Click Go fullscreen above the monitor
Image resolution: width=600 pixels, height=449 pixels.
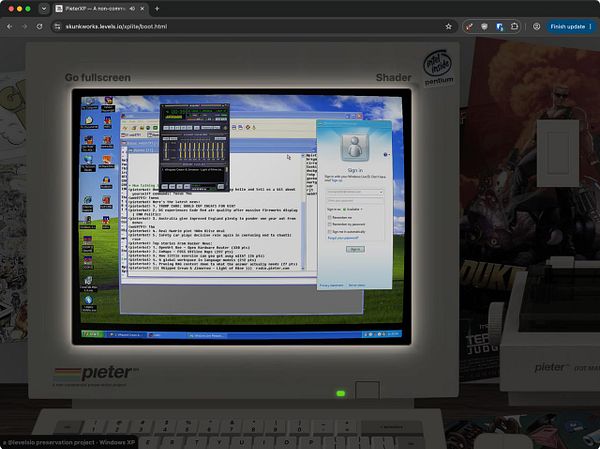click(98, 77)
